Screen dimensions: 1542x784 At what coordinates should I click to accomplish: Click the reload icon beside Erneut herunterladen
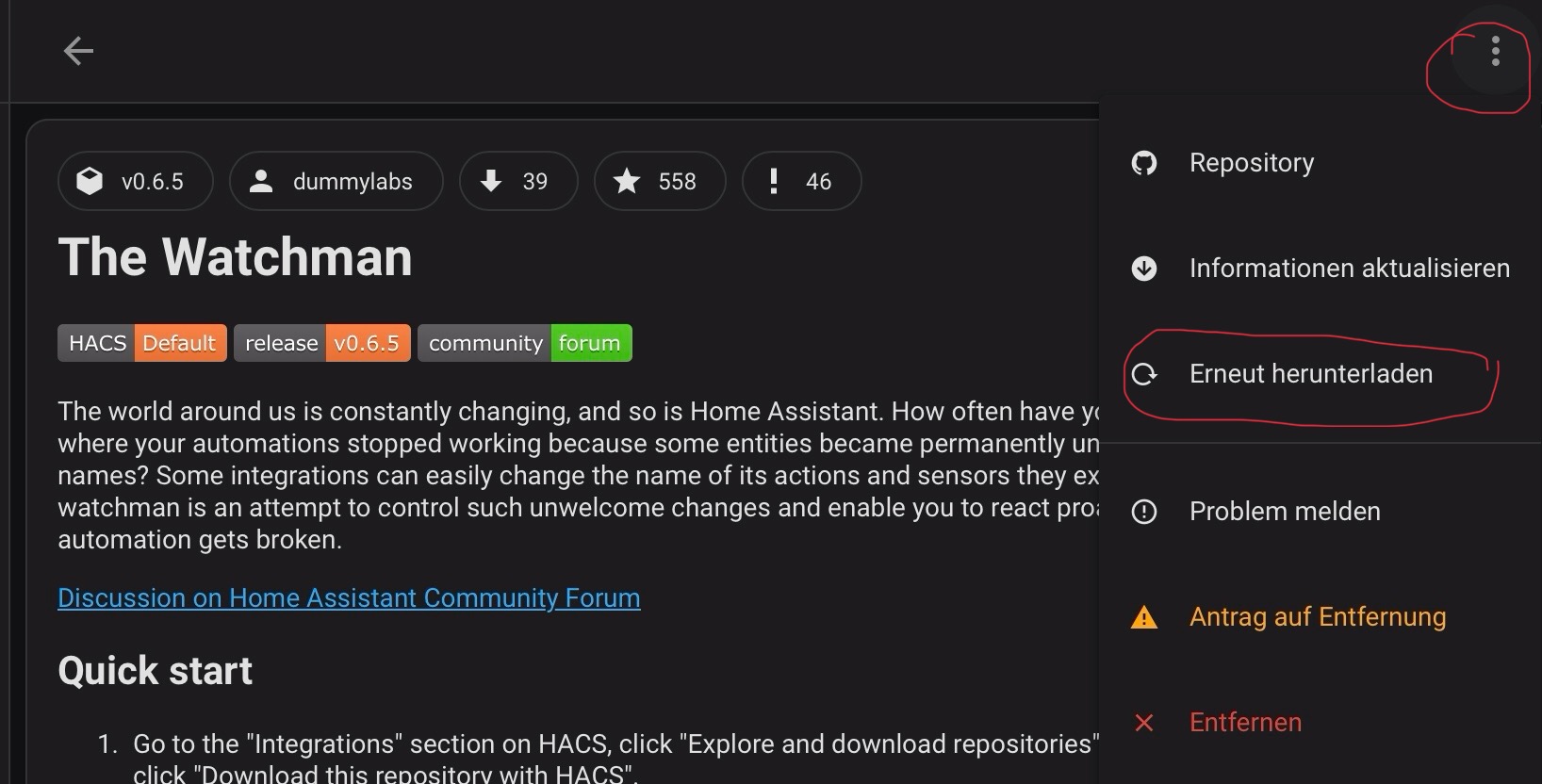pyautogui.click(x=1143, y=374)
